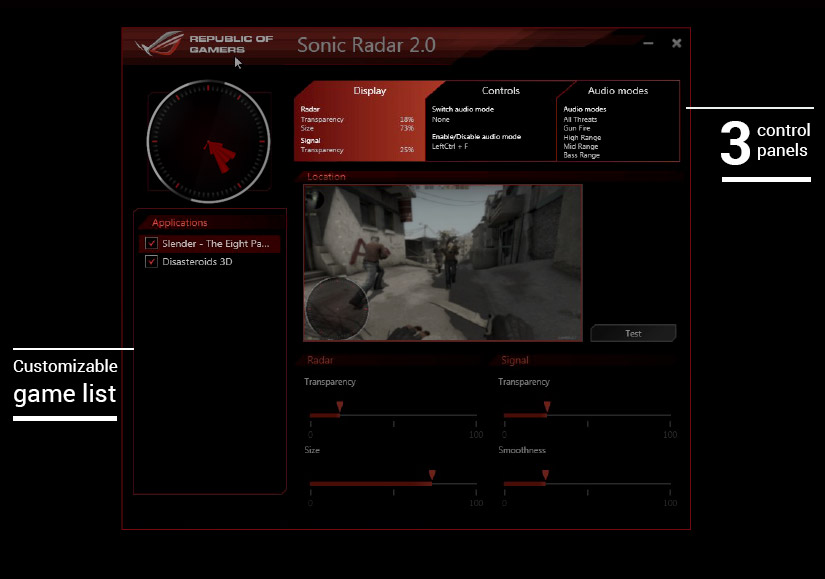Click the Radar Transparency slider handle
This screenshot has width=825, height=579.
(339, 407)
